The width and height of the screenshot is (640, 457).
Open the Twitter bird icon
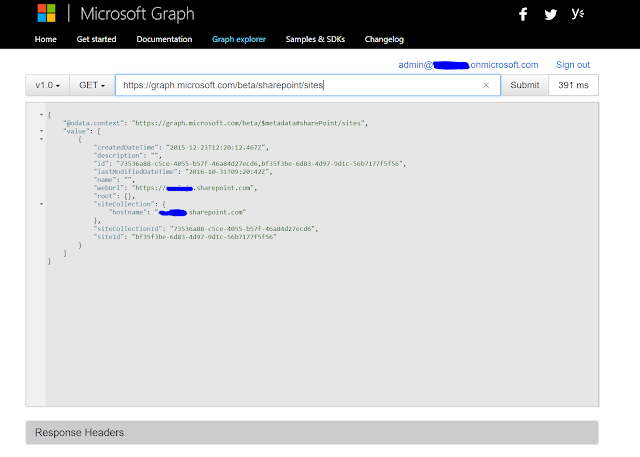[551, 15]
